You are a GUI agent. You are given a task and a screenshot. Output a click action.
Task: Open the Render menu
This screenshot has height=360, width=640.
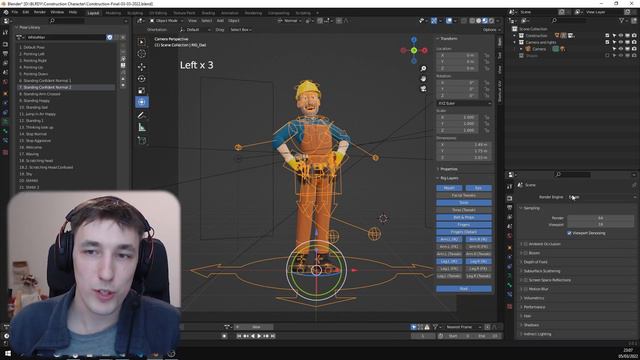(x=40, y=13)
